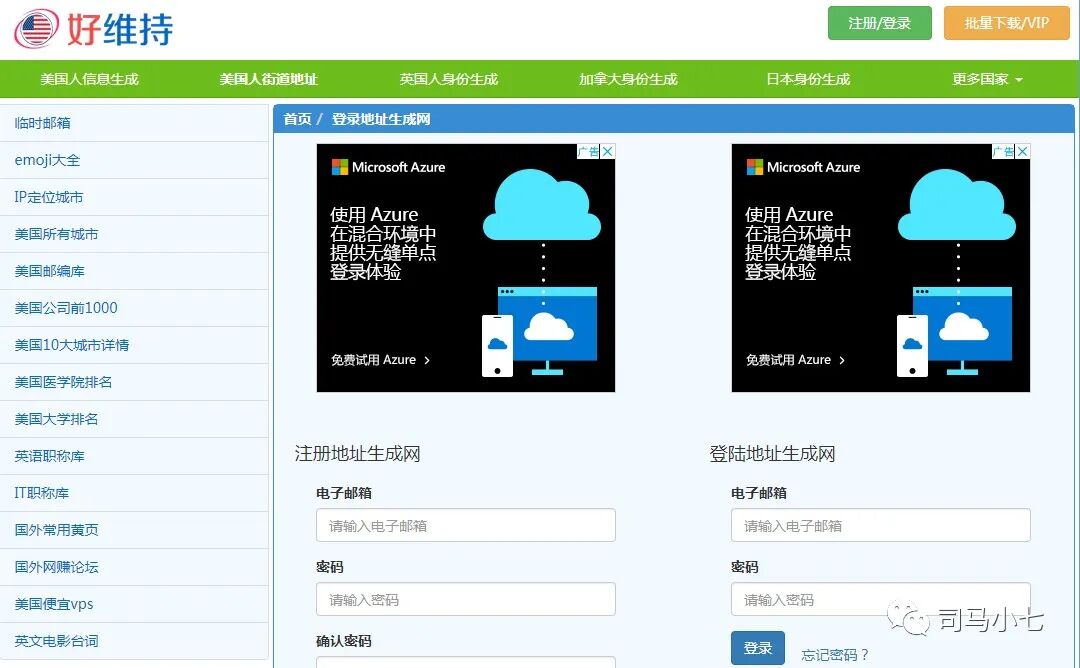Open emoji大全 in the sidebar
This screenshot has width=1080, height=668.
(134, 160)
